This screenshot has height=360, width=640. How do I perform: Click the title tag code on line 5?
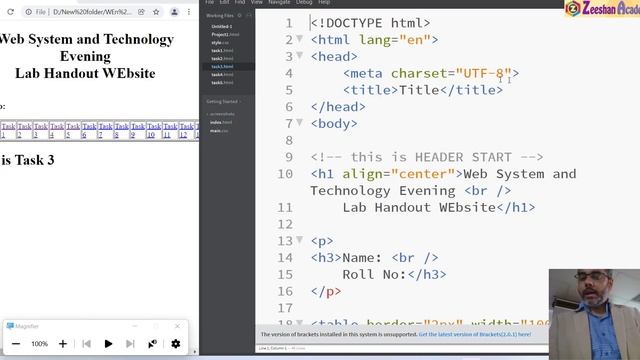[423, 90]
